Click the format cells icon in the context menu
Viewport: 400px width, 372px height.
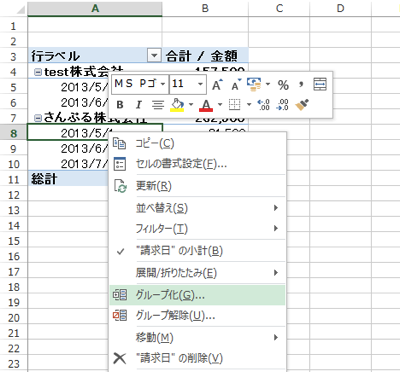[x=120, y=164]
